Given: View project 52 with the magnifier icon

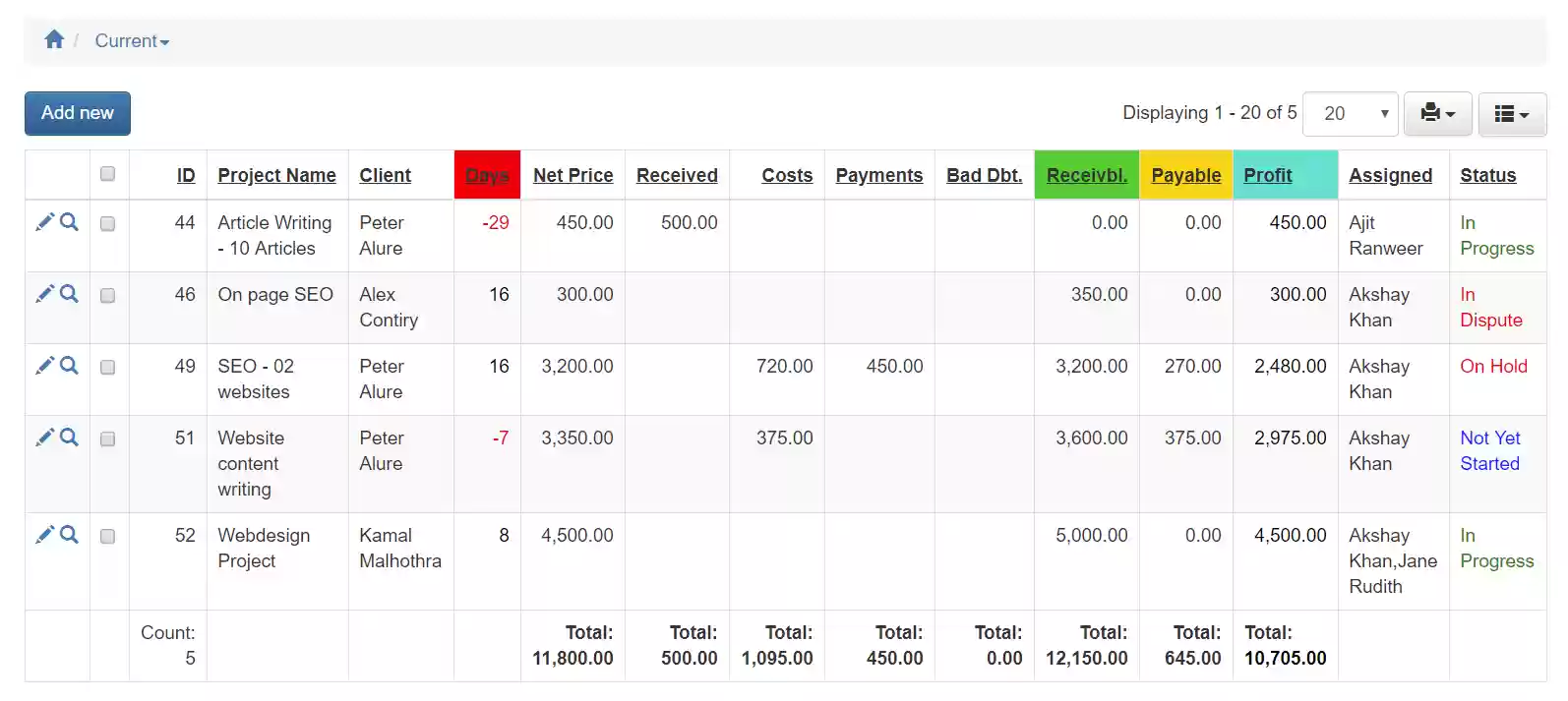Looking at the screenshot, I should pos(69,535).
